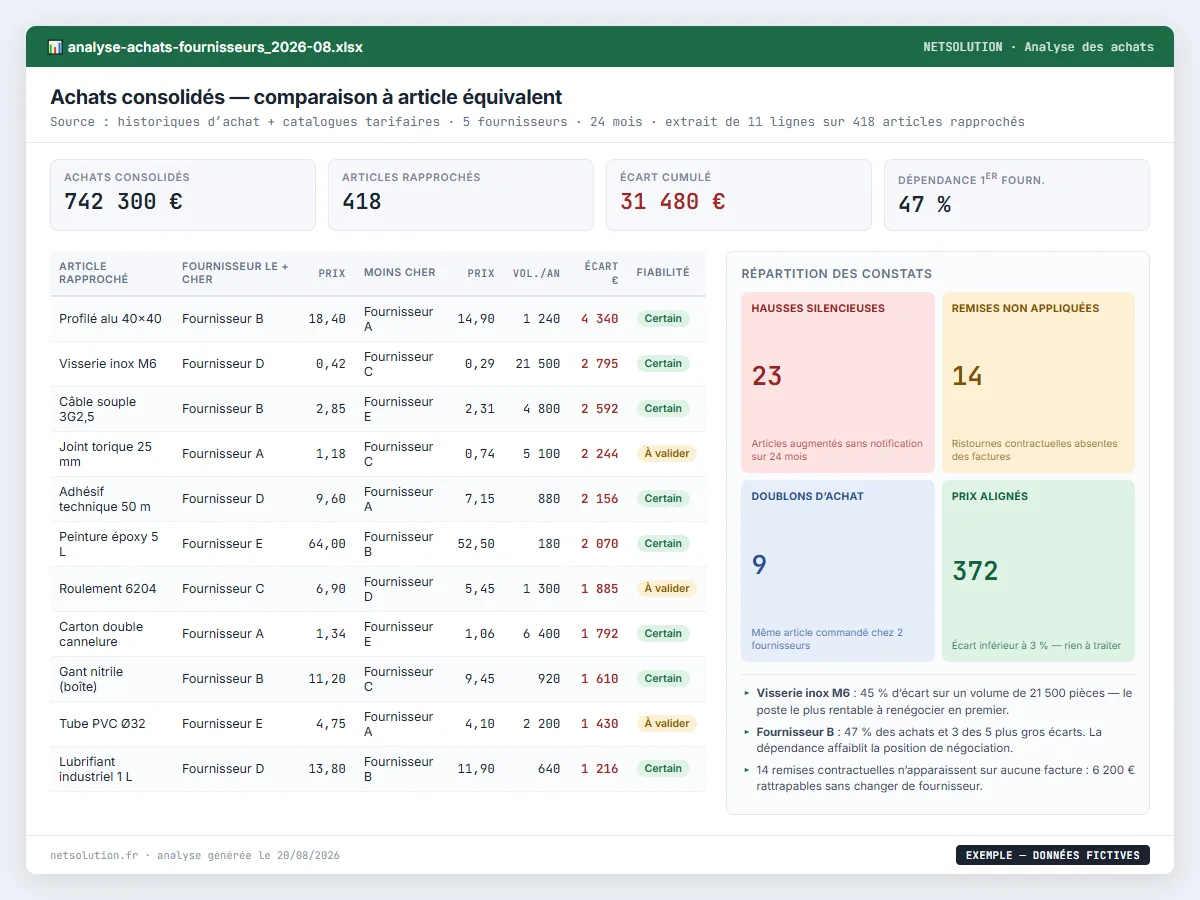The width and height of the screenshot is (1200, 900).
Task: Click the 14 remises contractuelles insight bullet
Action: 939,779
